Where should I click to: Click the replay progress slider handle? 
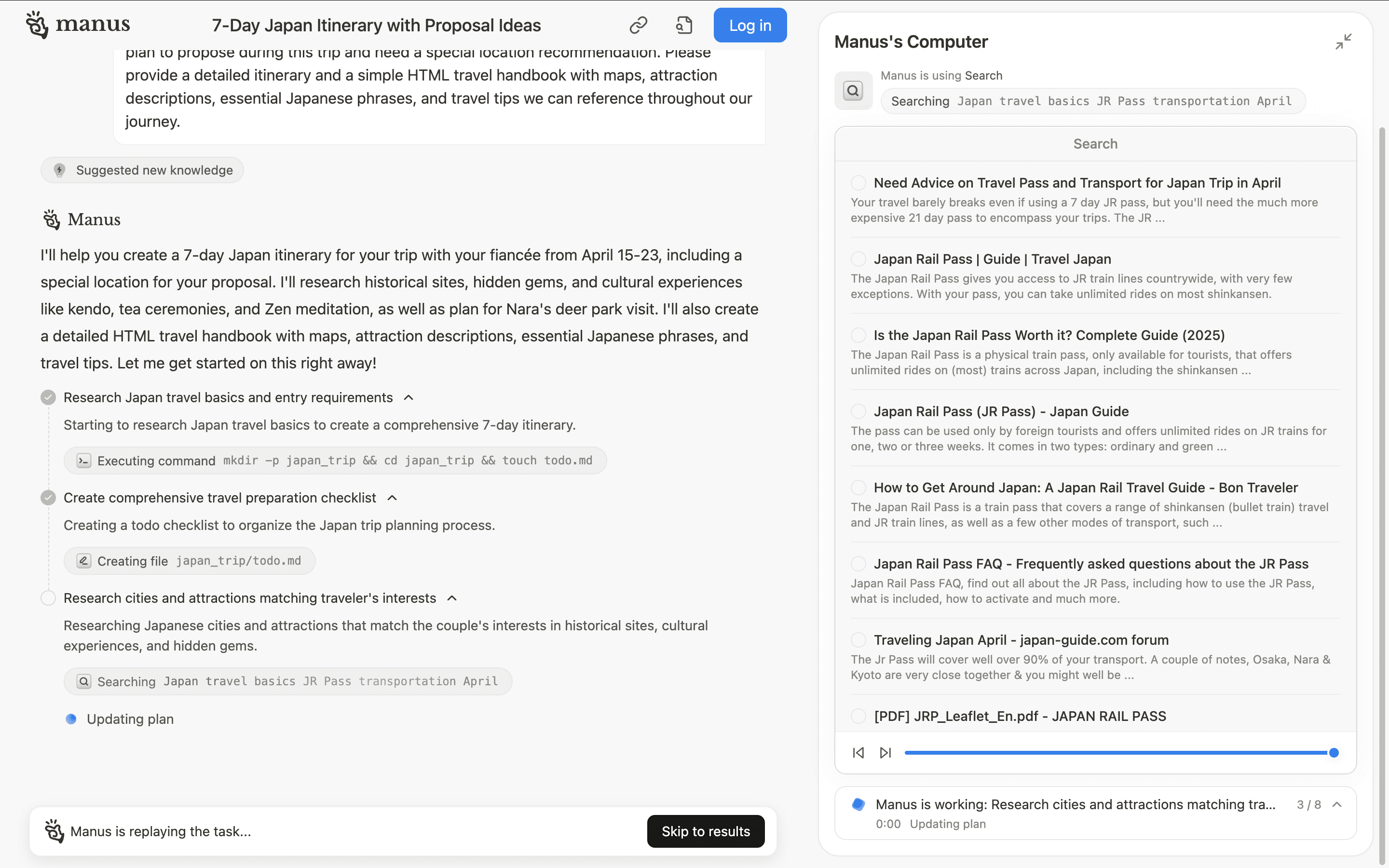[x=1334, y=753]
